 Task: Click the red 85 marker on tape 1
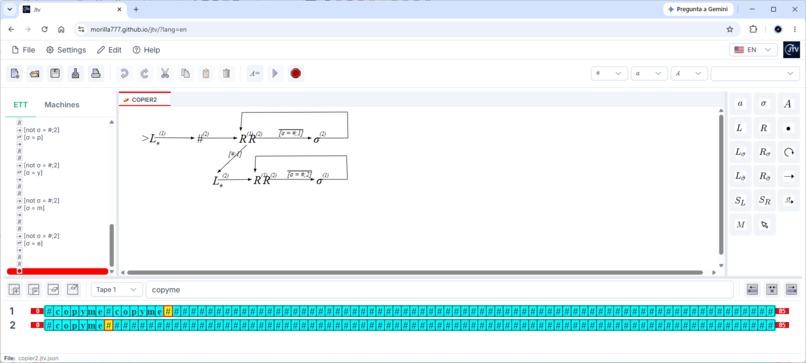[x=782, y=311]
